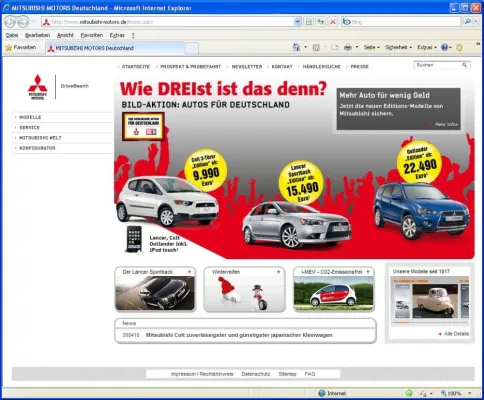This screenshot has height=400, width=484.
Task: Open the Seite dropdown menu
Action: (372, 48)
